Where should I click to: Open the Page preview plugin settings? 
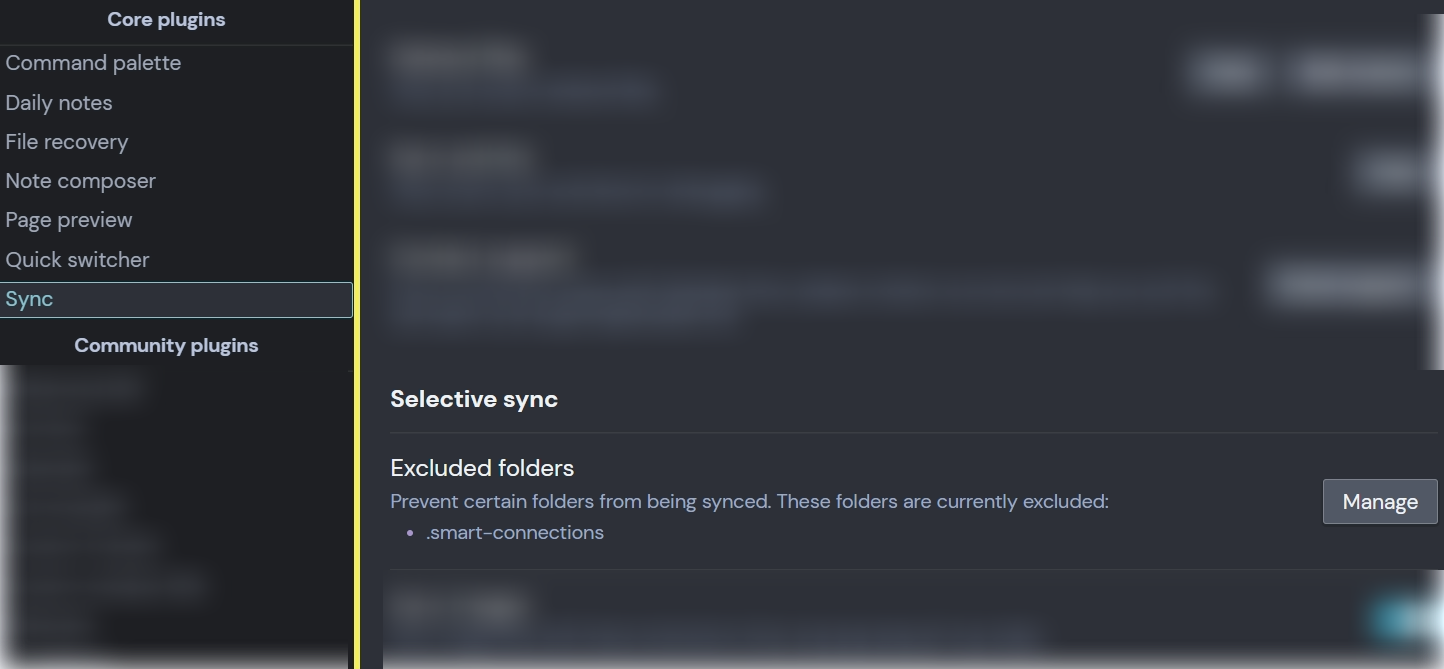[69, 219]
